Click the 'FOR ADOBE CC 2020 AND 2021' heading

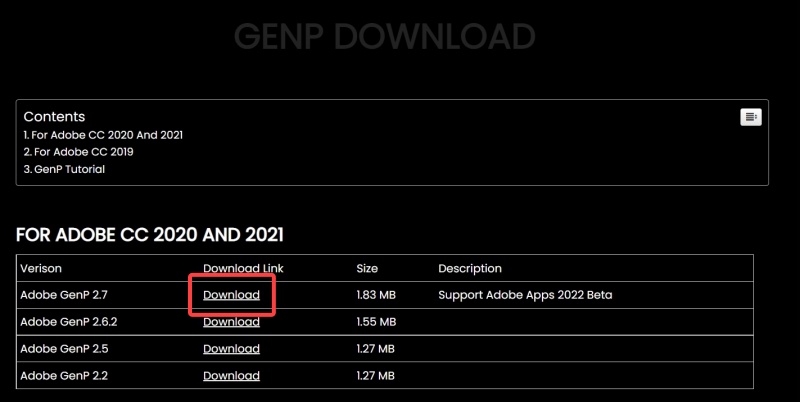coord(150,235)
